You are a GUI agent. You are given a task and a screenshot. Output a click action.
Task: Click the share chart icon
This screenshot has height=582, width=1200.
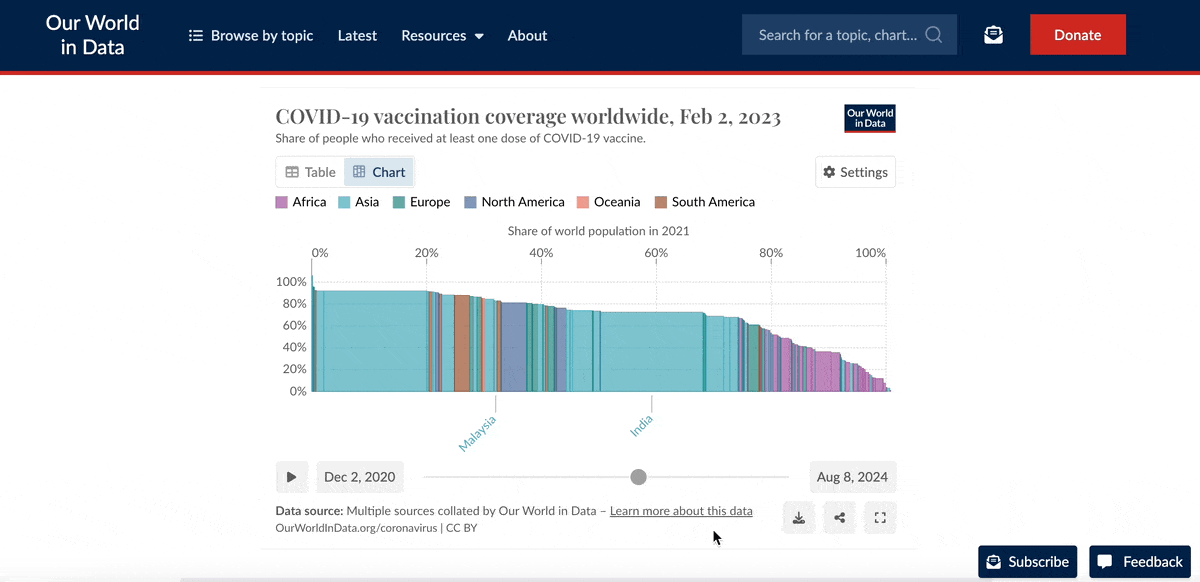tap(839, 517)
